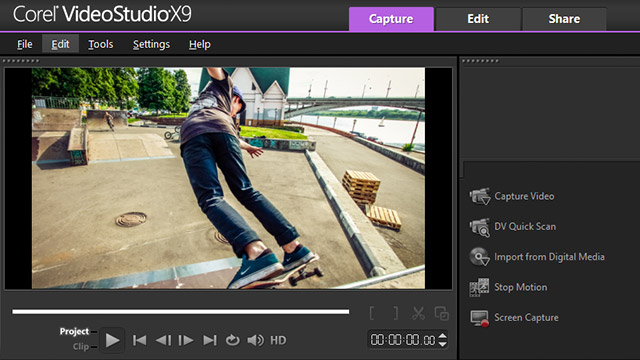640x360 pixels.
Task: Click the scissors split clip icon
Action: tap(418, 313)
